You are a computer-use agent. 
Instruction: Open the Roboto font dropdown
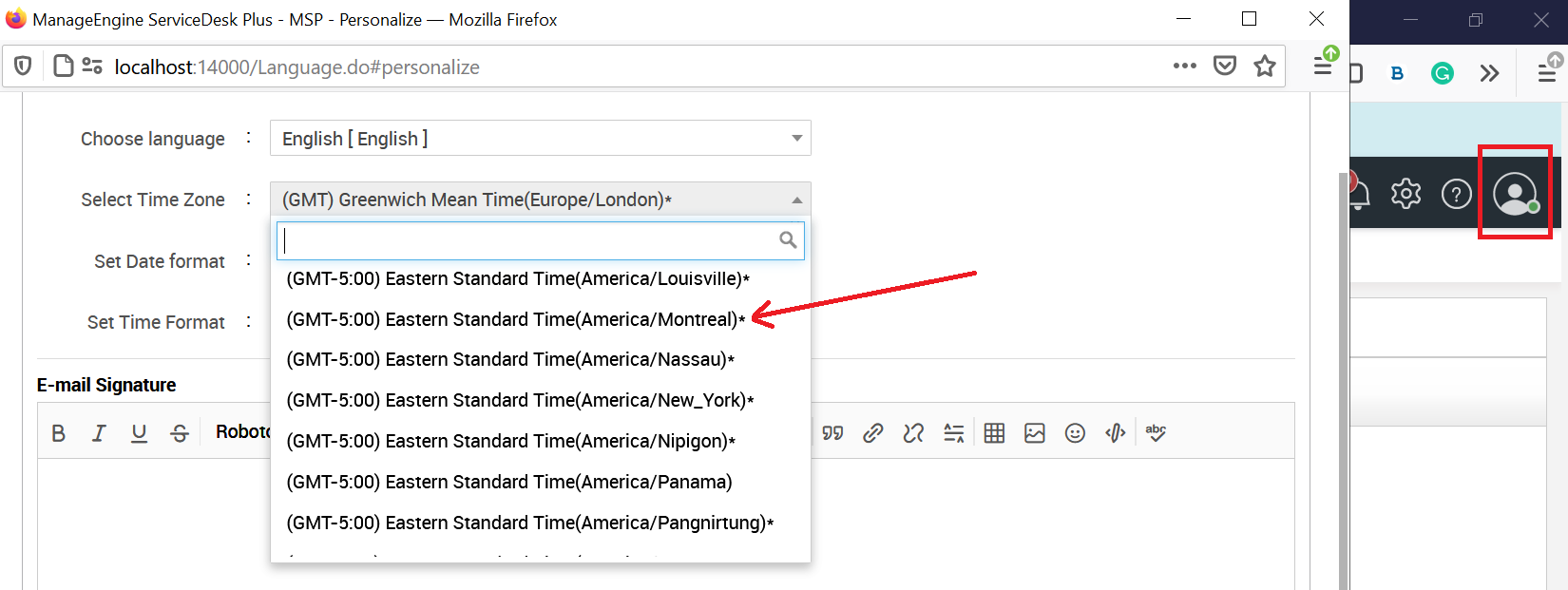242,432
